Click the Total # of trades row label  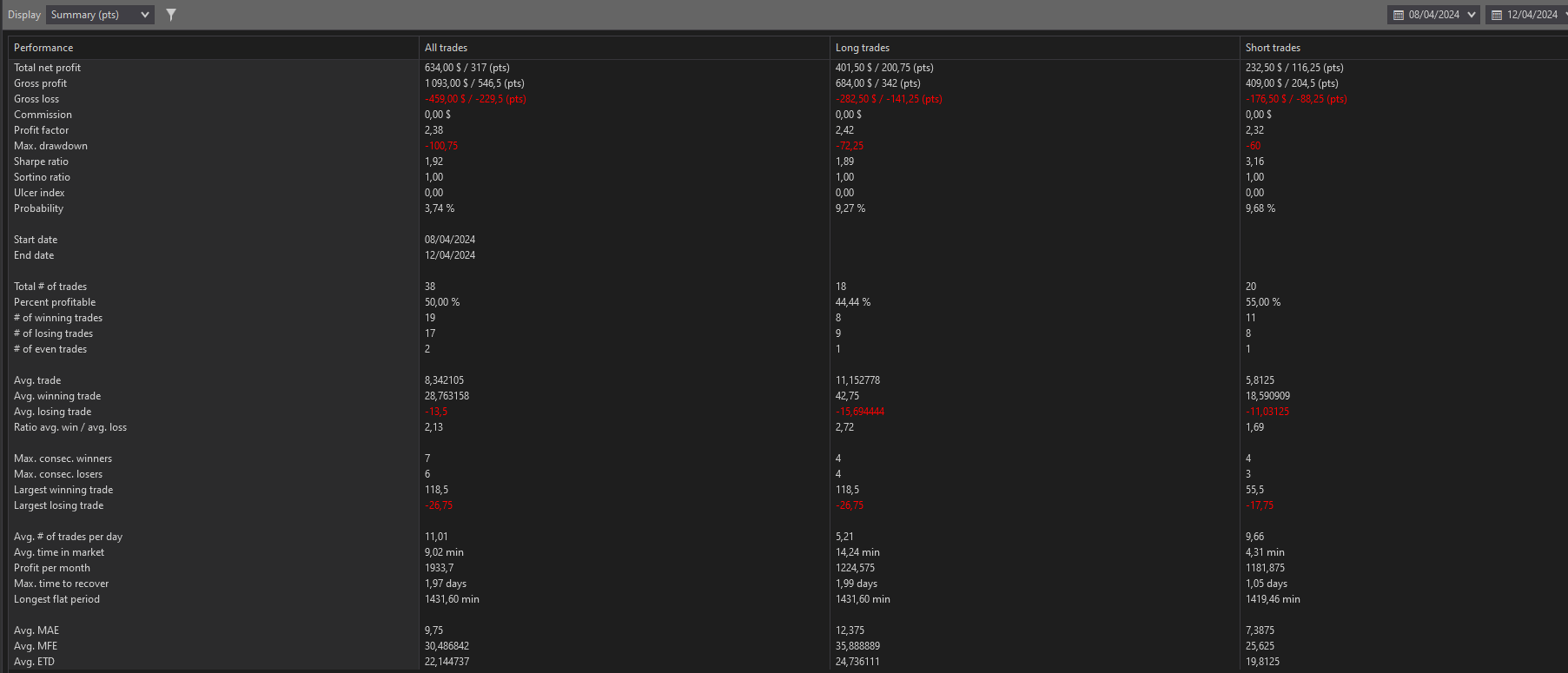(x=50, y=287)
